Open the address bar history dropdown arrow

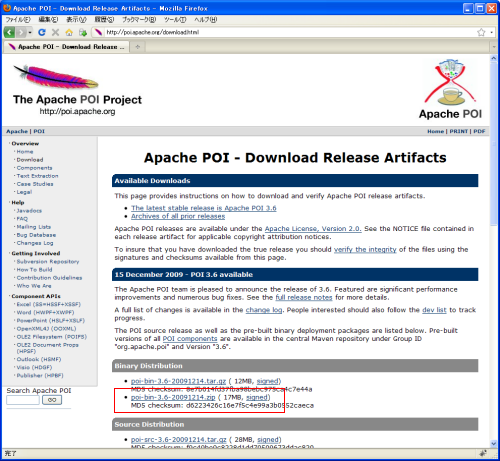click(x=491, y=32)
